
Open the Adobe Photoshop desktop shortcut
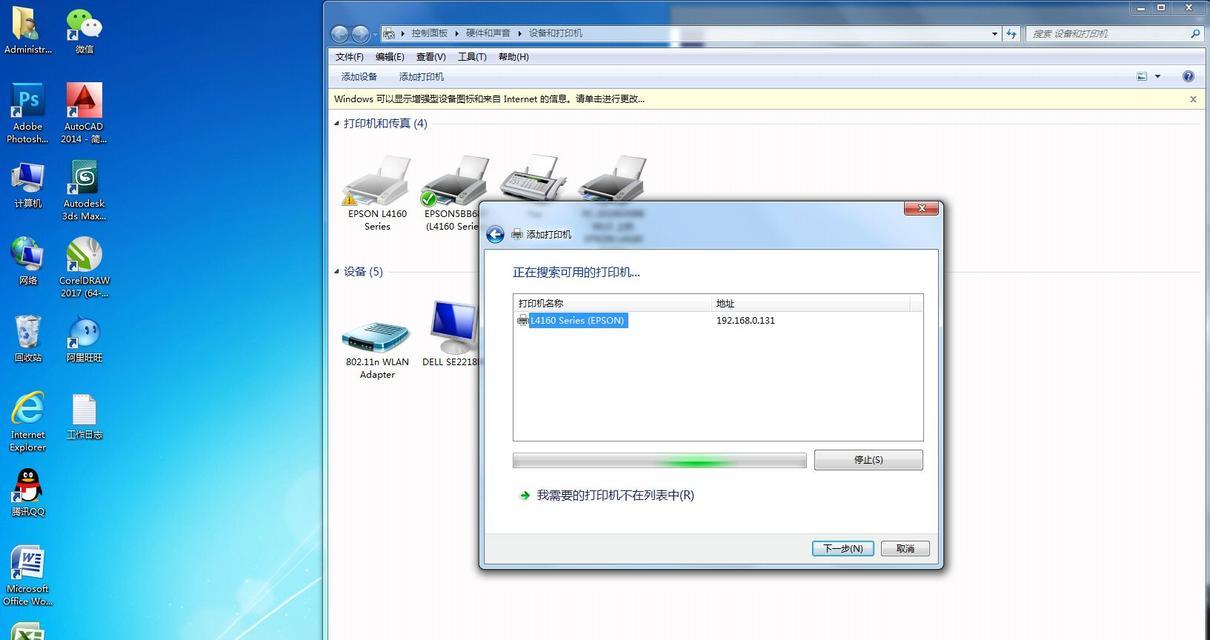pyautogui.click(x=28, y=113)
